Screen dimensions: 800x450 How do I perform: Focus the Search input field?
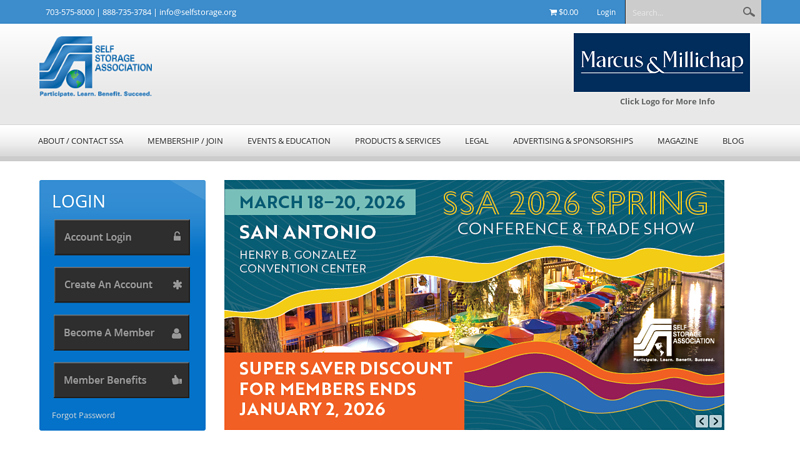684,12
